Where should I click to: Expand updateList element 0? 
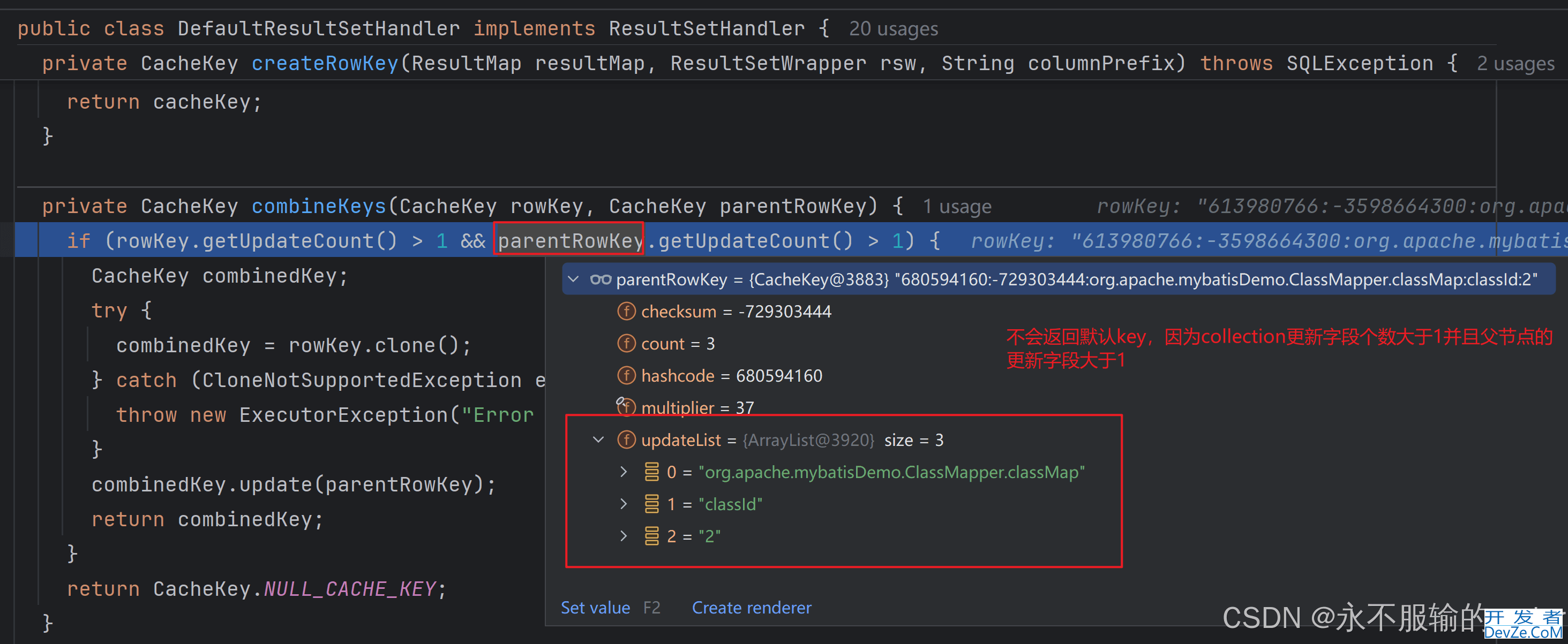coord(624,471)
